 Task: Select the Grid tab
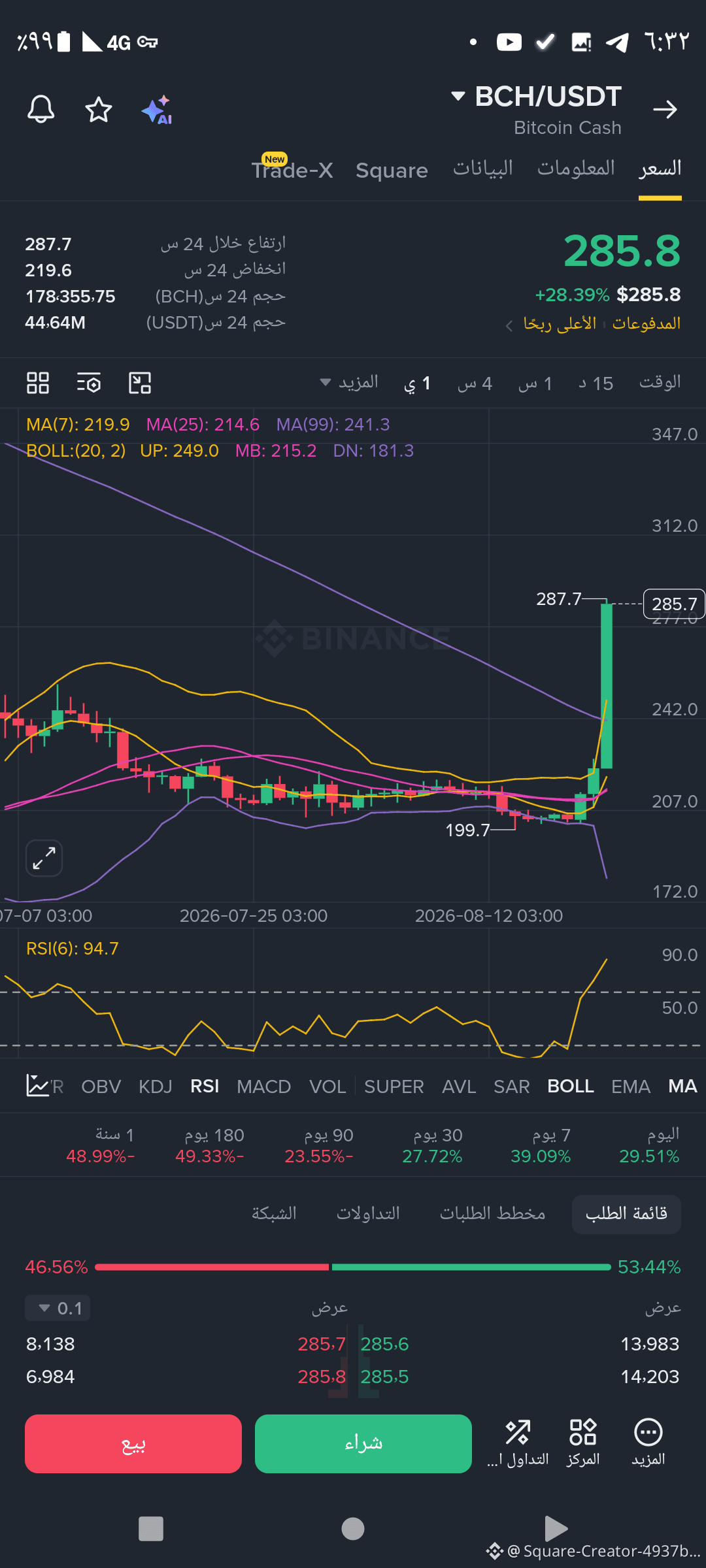274,1214
